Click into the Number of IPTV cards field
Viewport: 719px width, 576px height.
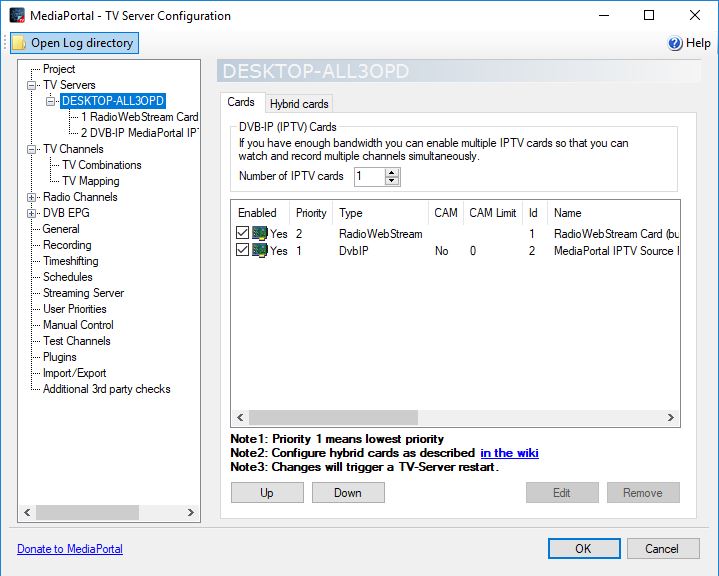(x=370, y=177)
